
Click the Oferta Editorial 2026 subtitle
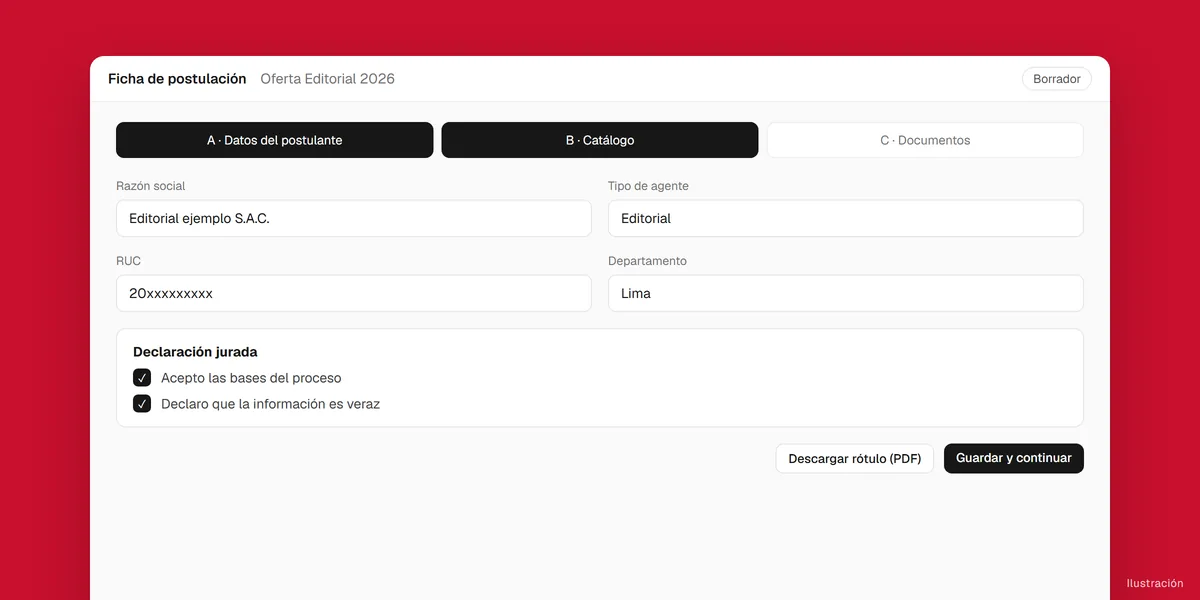click(x=328, y=79)
